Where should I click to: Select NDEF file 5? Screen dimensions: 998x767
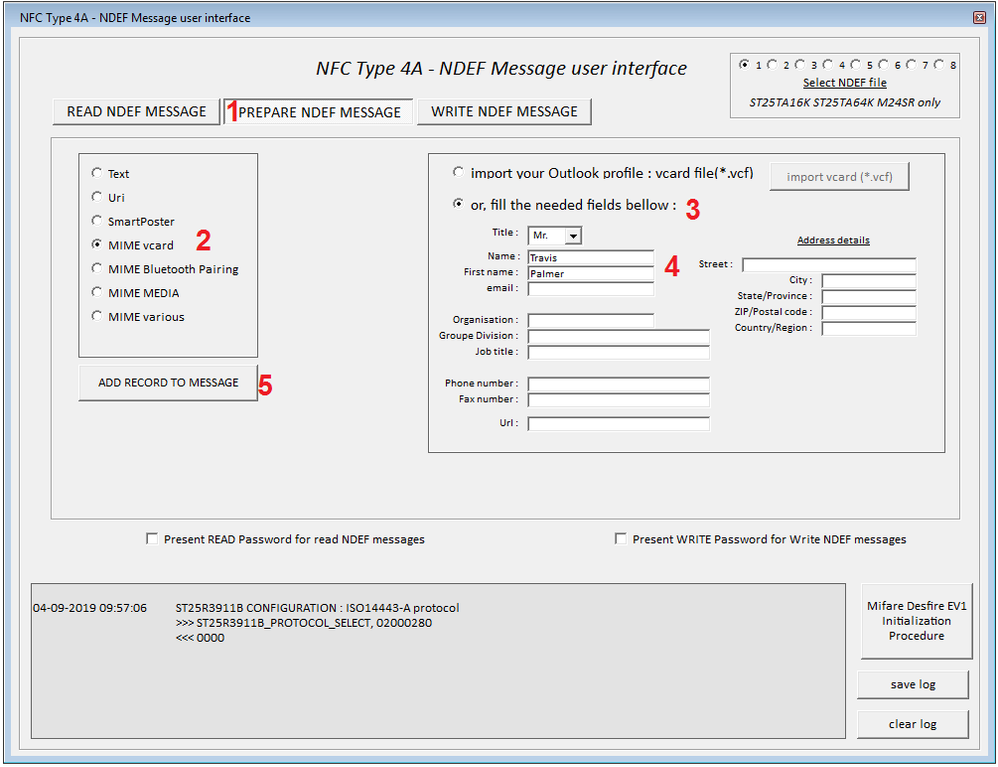855,64
